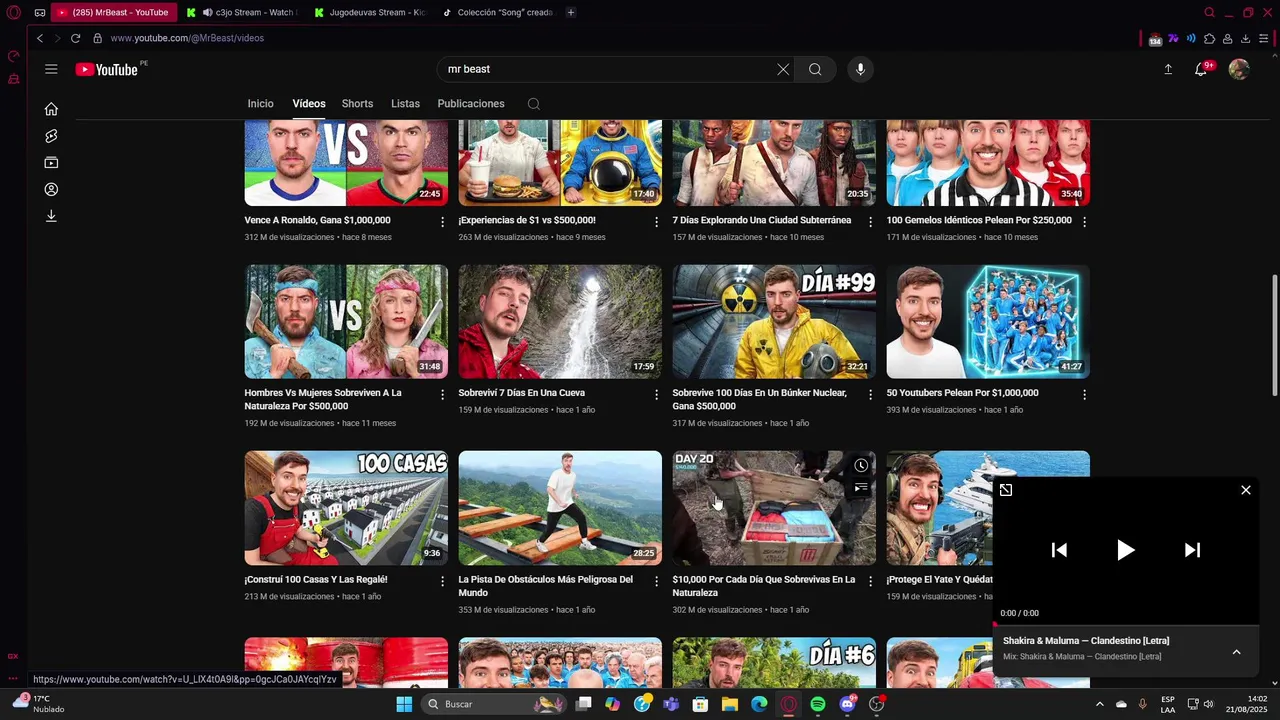Open Subscriptions from the left mini sidebar
The width and height of the screenshot is (1280, 720).
click(51, 162)
